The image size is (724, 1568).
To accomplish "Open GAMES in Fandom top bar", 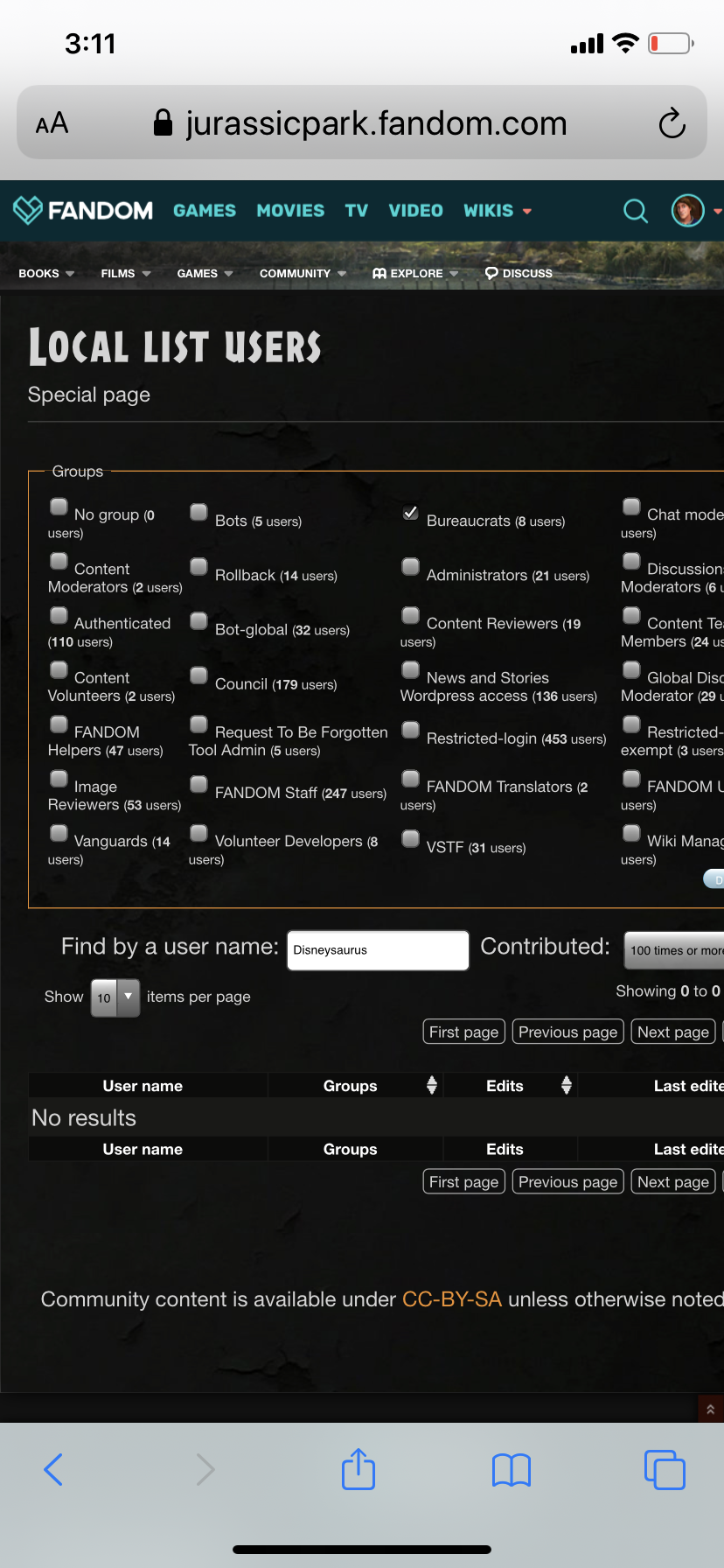I will pyautogui.click(x=205, y=211).
